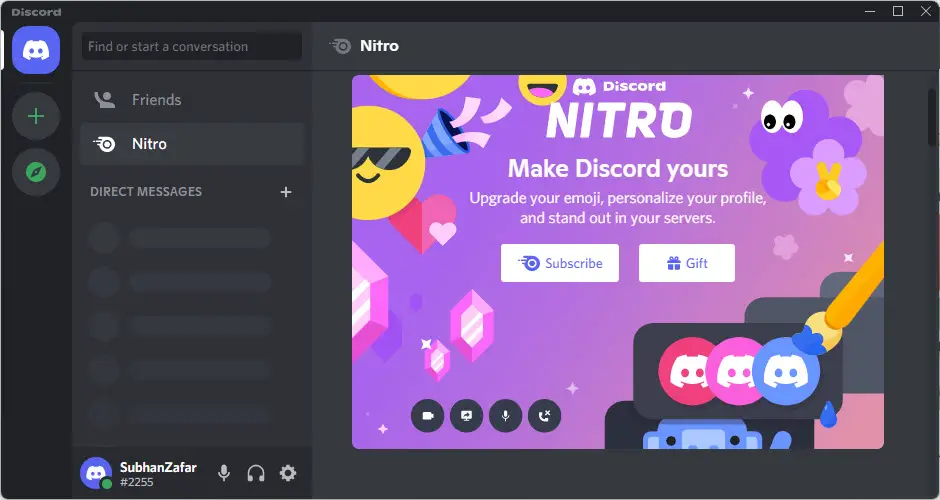This screenshot has width=940, height=500.
Task: Click the Nitro icon in page header
Action: (x=341, y=46)
